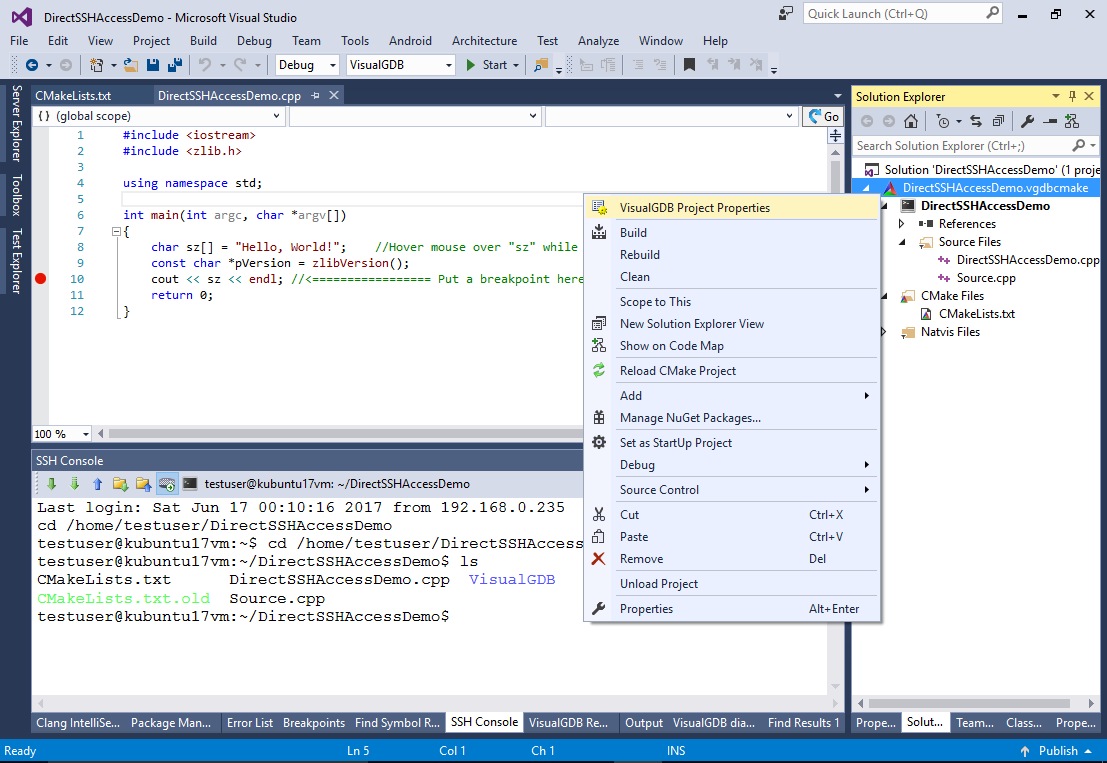Click the Open File folder icon
The width and height of the screenshot is (1107, 763).
(131, 65)
